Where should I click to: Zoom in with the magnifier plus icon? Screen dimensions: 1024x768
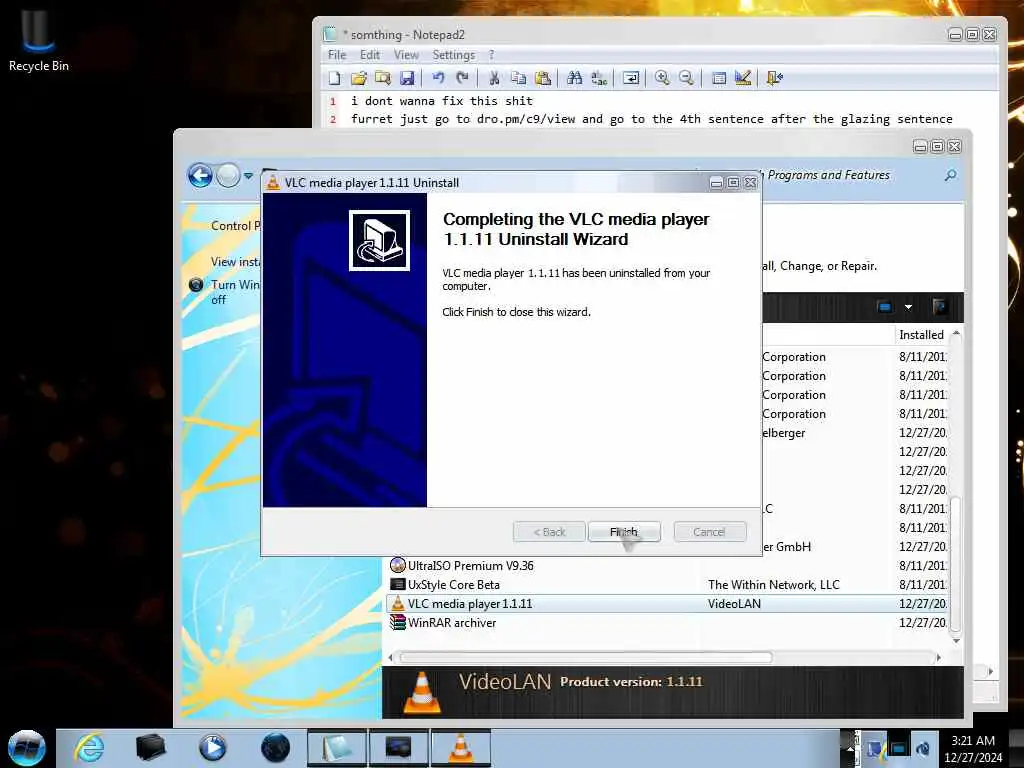click(x=662, y=78)
